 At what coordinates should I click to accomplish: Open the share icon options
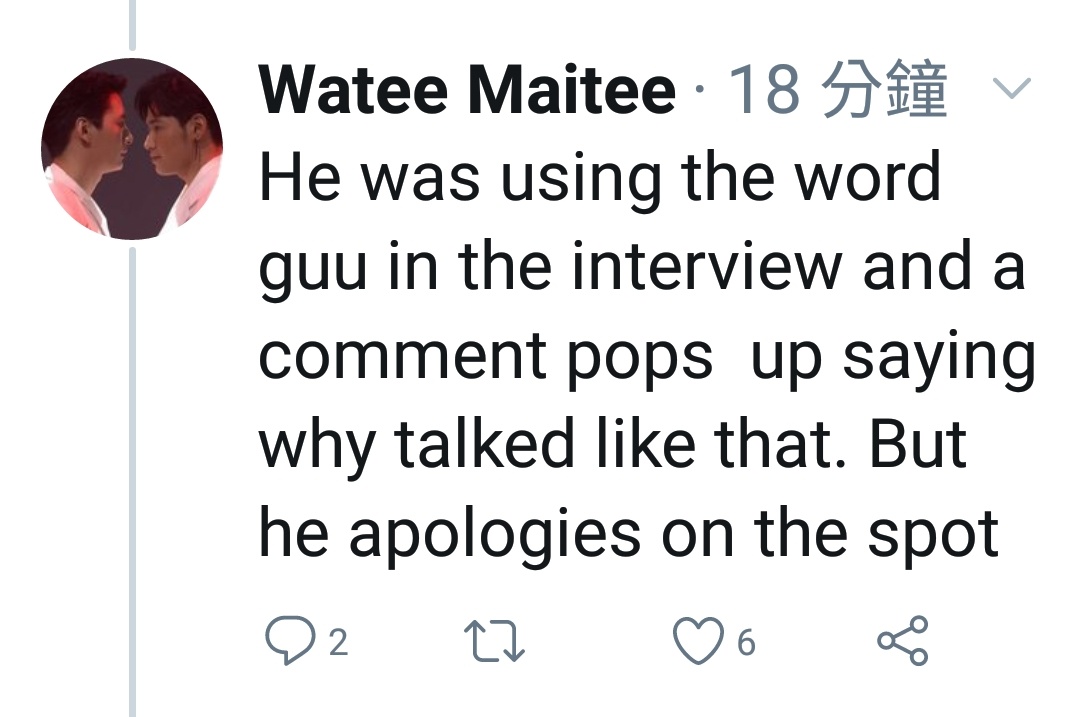point(903,641)
